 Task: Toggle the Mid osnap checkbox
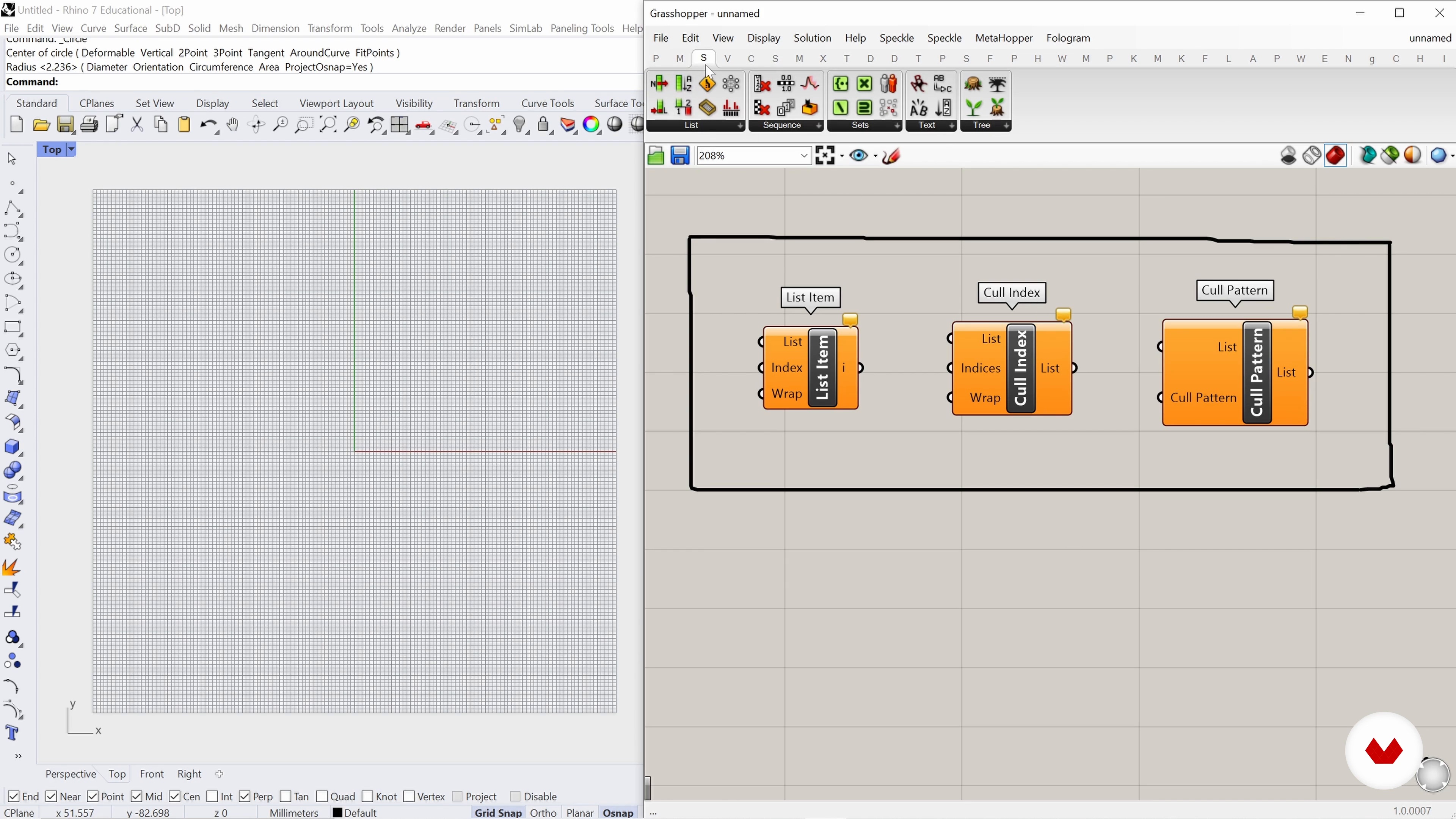(137, 796)
